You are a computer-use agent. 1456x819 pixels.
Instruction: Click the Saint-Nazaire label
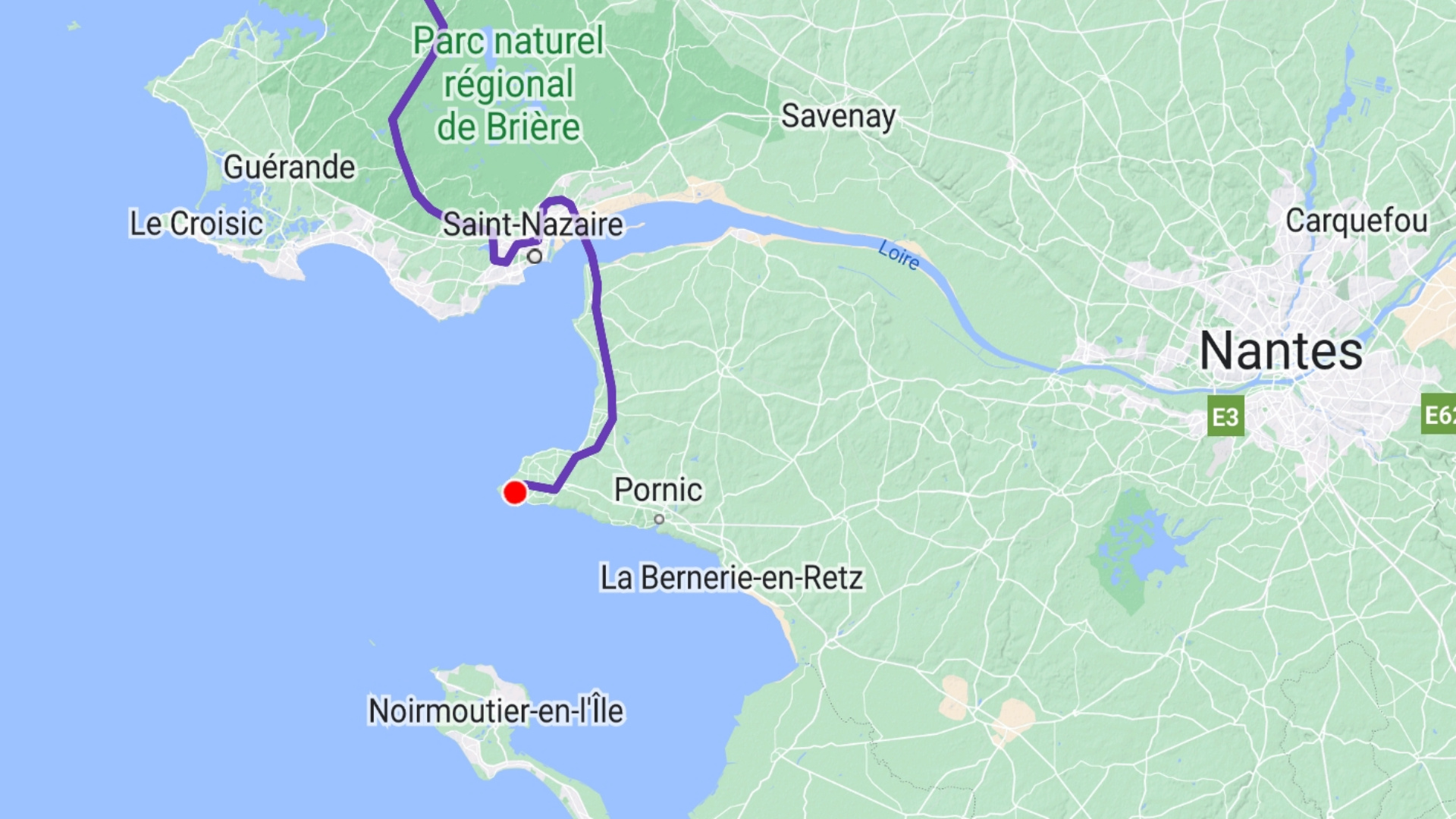pyautogui.click(x=532, y=224)
